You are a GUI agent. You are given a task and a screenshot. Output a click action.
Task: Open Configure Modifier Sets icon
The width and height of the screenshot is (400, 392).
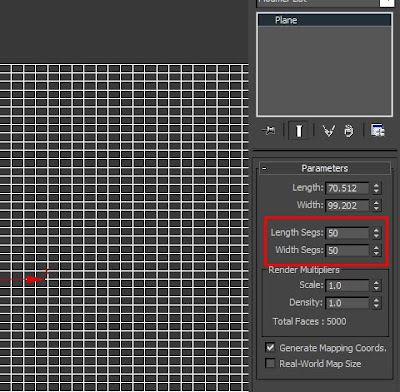tap(378, 130)
